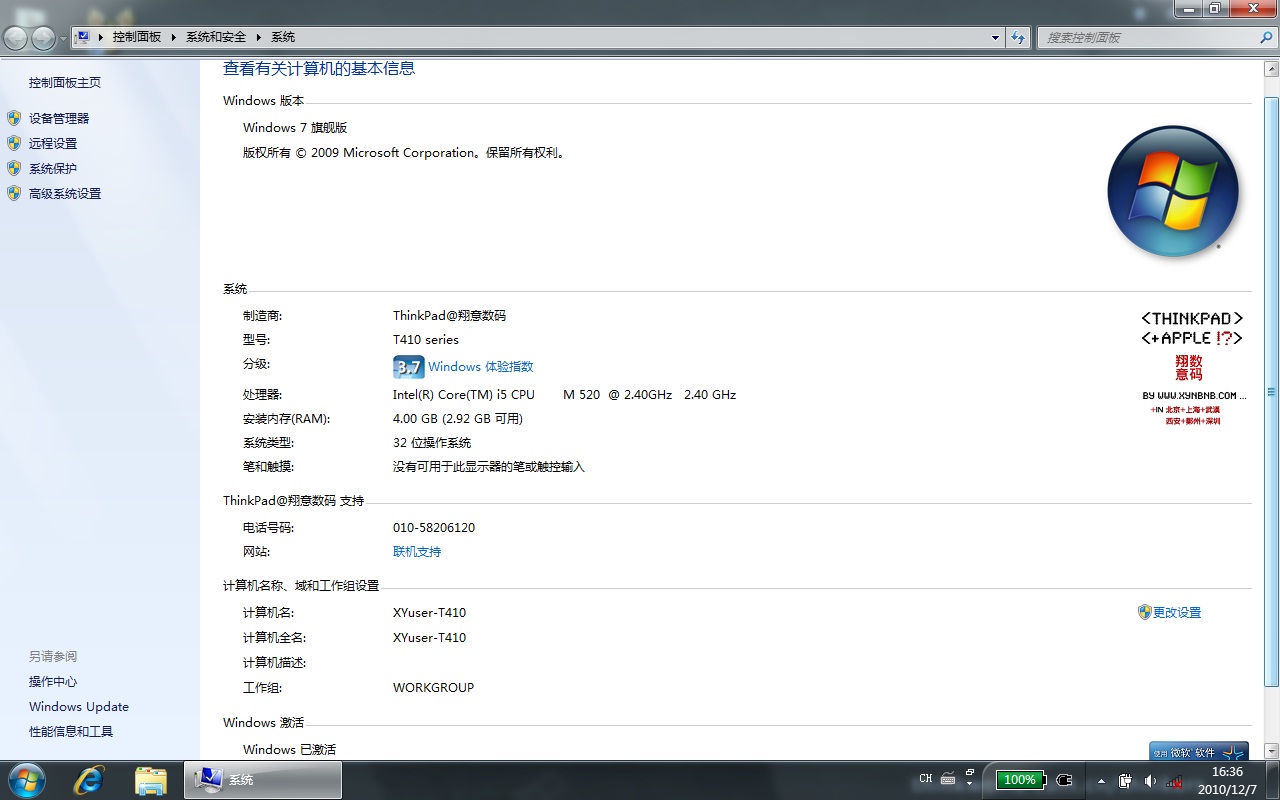Click the 32 位操作系统 text
Image resolution: width=1280 pixels, height=800 pixels.
click(432, 443)
